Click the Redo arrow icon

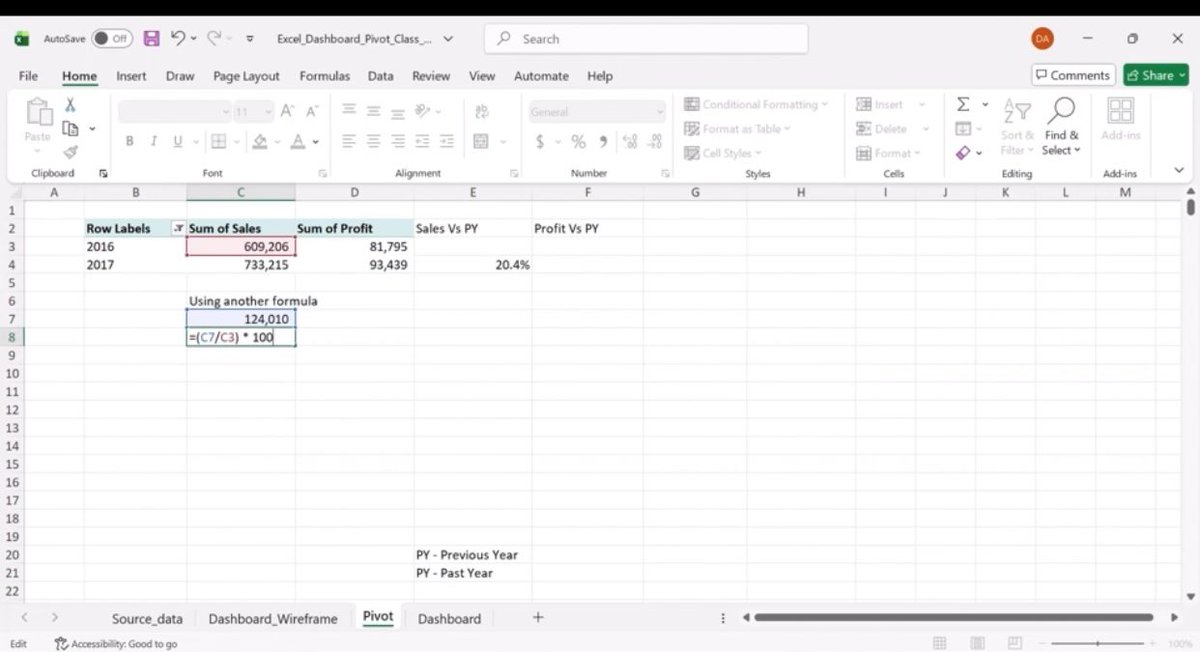(x=214, y=38)
